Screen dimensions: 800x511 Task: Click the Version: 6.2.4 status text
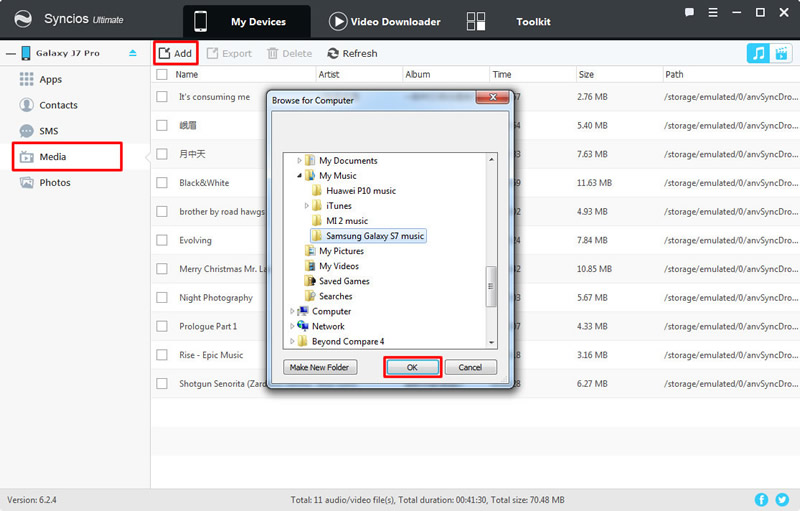(x=32, y=500)
